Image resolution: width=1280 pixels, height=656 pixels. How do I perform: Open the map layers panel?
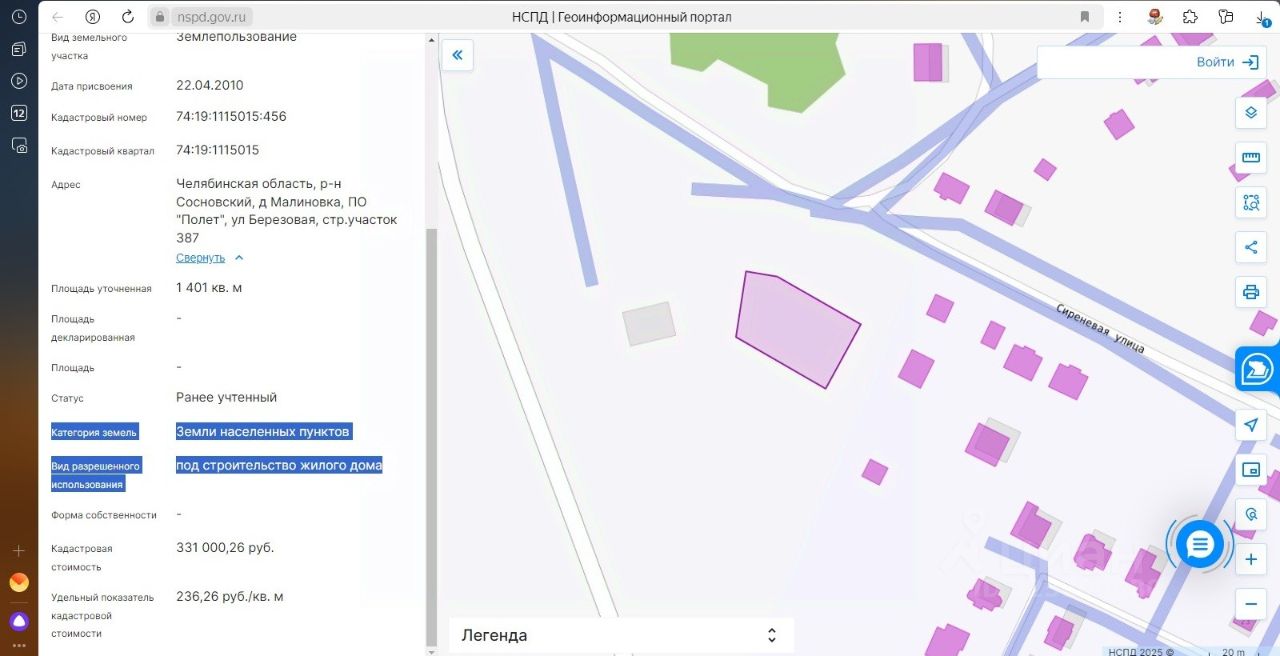pyautogui.click(x=1250, y=112)
